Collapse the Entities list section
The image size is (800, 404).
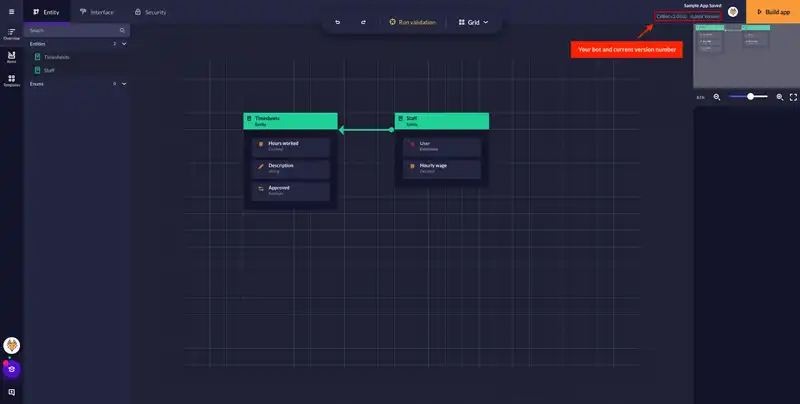[x=123, y=44]
